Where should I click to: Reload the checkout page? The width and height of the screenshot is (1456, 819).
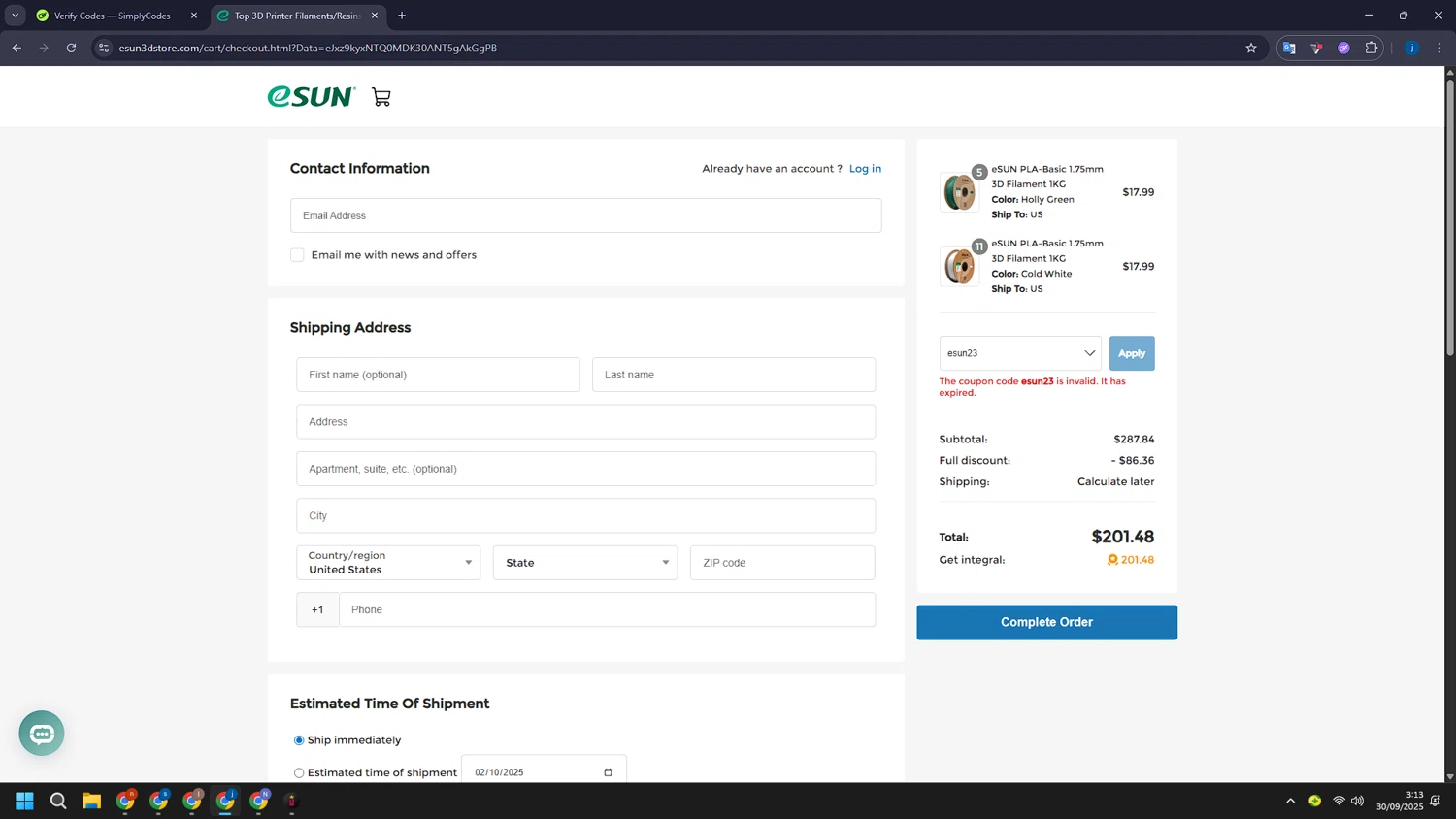click(x=71, y=48)
